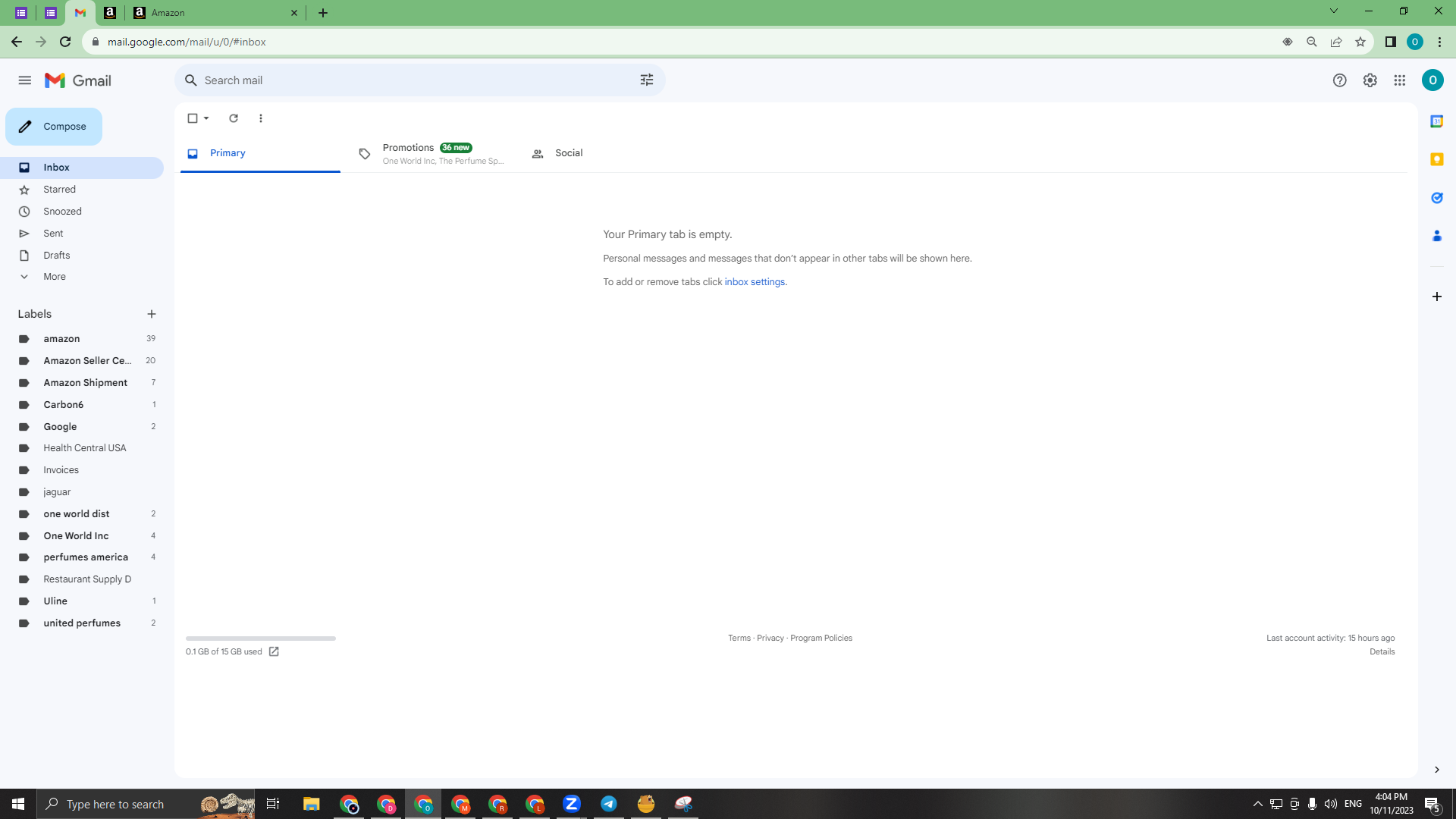The height and width of the screenshot is (819, 1456).
Task: Click the storage usage progress bar
Action: pos(261,639)
